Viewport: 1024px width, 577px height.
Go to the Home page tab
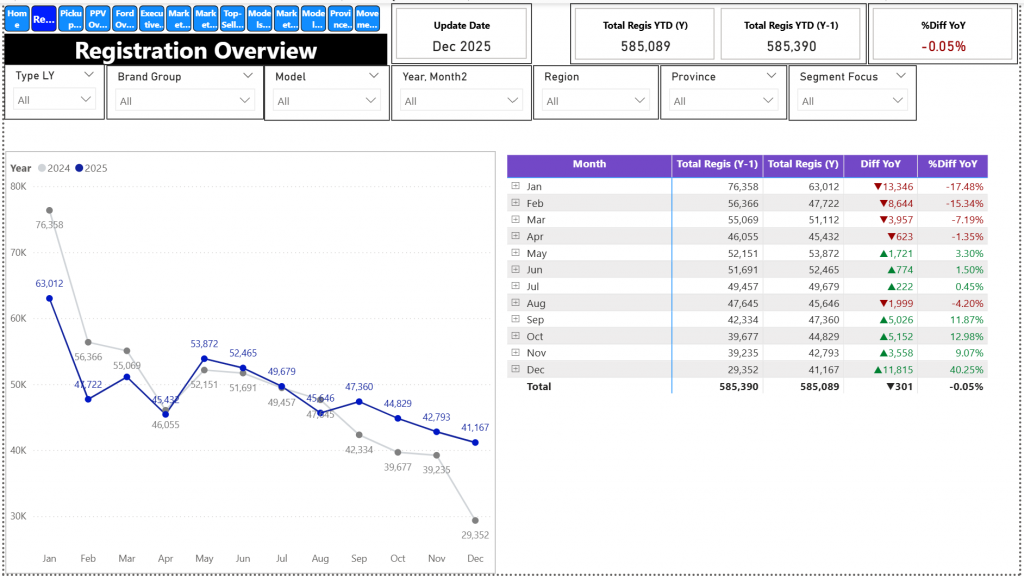17,18
